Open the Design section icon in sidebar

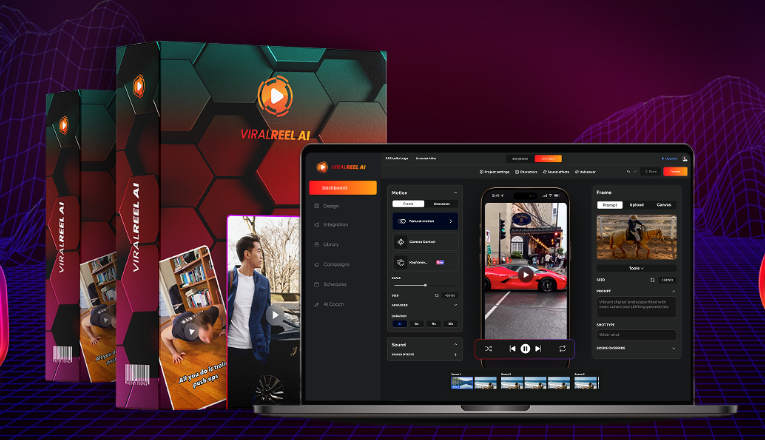317,206
